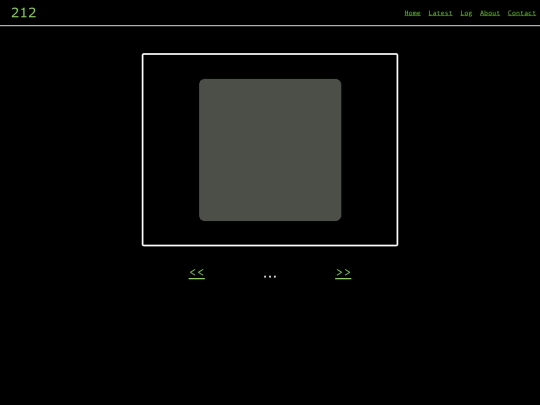Go to the Latest page link
This screenshot has width=540, height=405.
coord(440,13)
